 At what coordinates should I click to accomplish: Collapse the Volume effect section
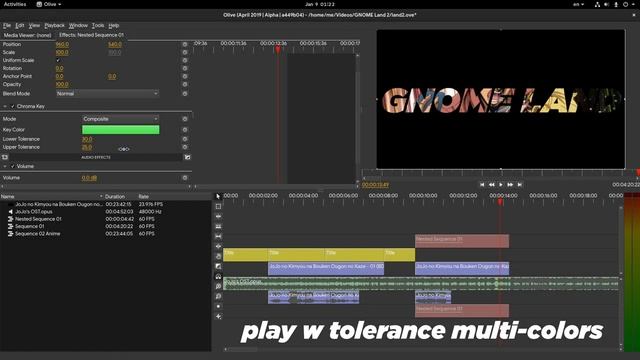pos(5,167)
